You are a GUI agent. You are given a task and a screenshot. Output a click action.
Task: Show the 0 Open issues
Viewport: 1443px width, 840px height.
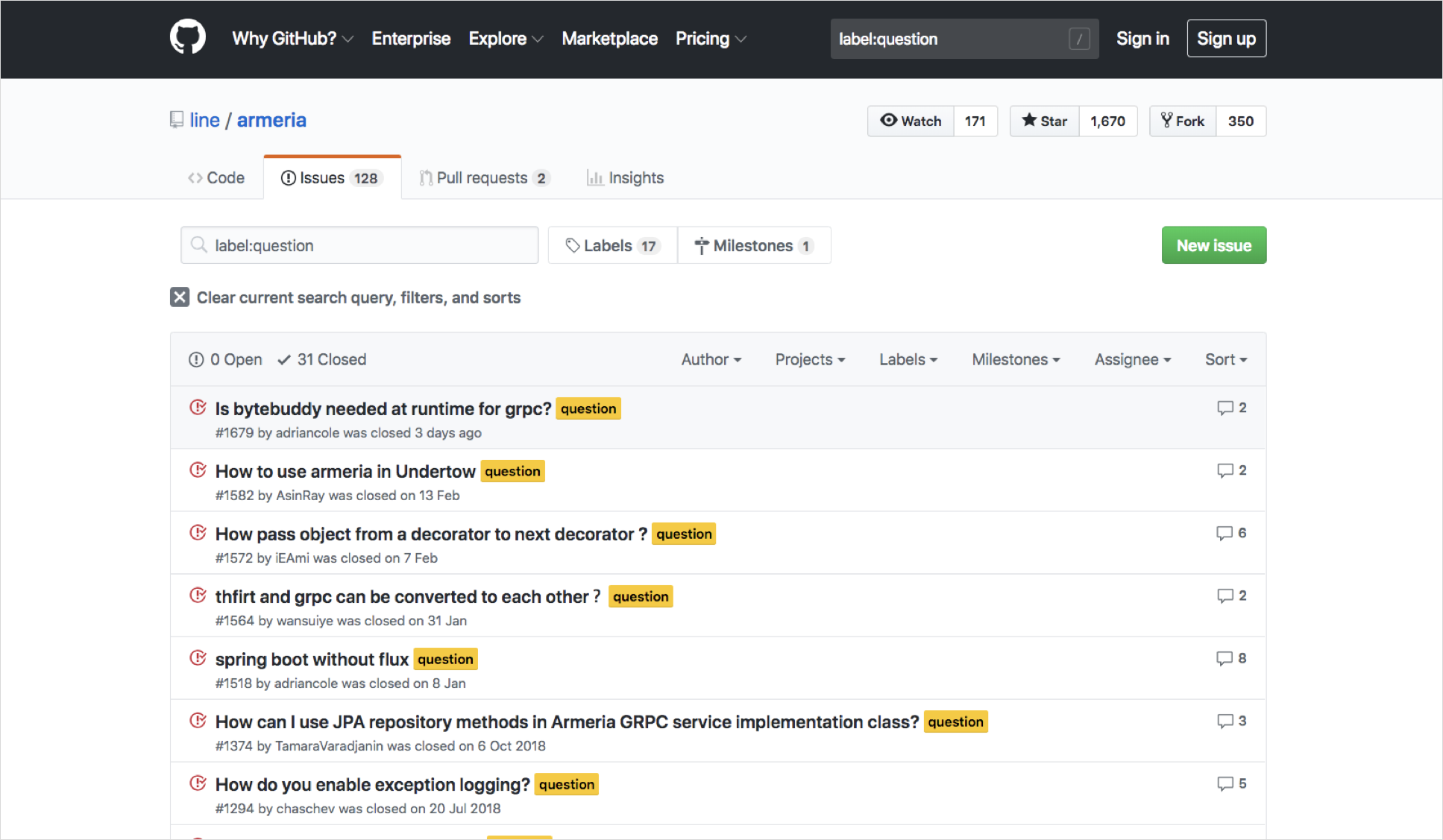point(225,359)
